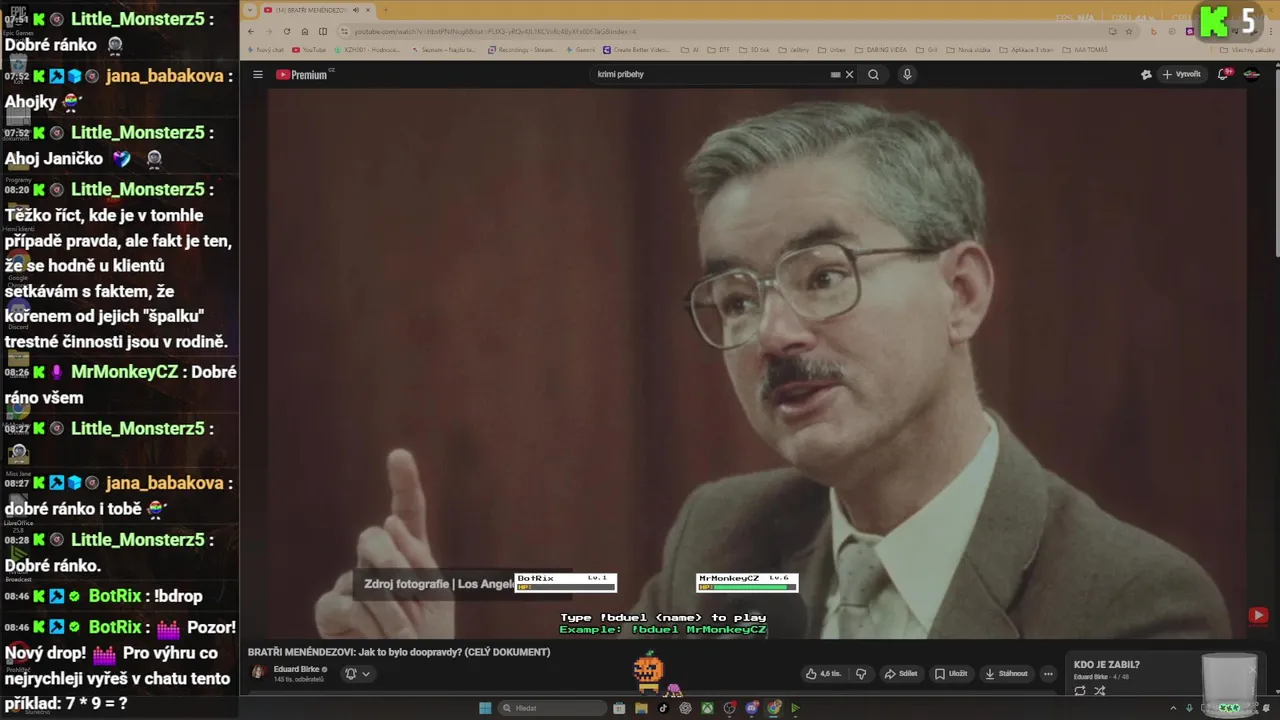
Task: Open more actions three-dot menu
Action: (x=1048, y=674)
